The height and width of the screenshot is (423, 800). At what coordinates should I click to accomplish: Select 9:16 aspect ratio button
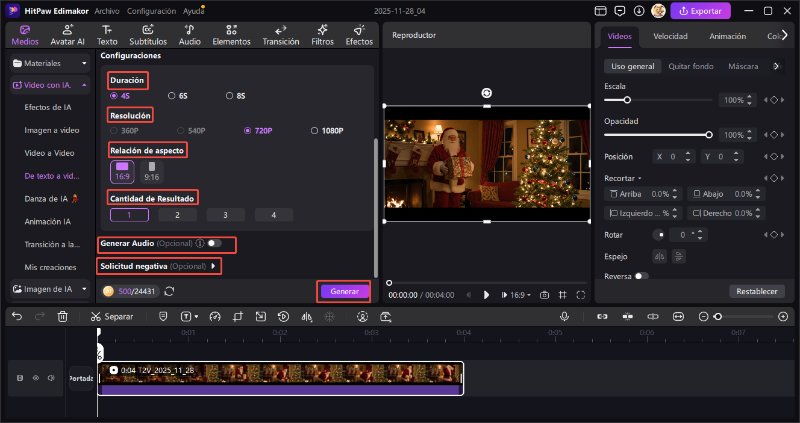[152, 172]
